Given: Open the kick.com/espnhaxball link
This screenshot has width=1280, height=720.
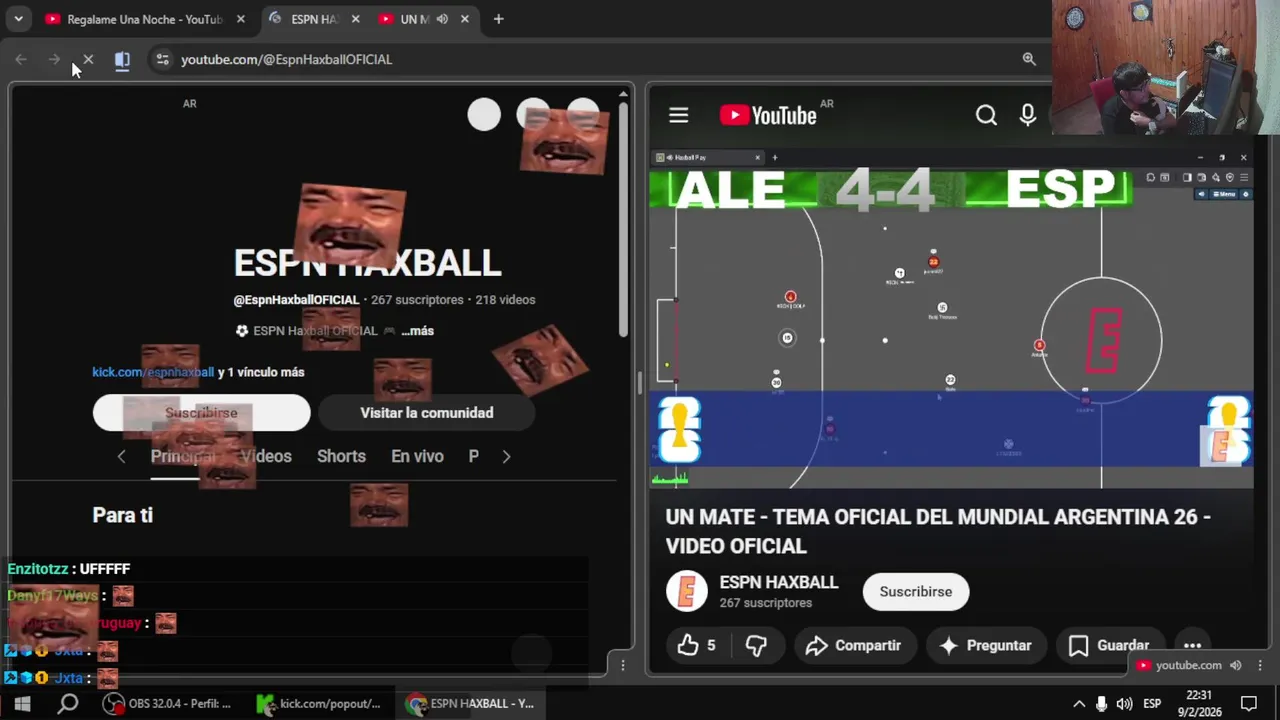Looking at the screenshot, I should coord(153,372).
